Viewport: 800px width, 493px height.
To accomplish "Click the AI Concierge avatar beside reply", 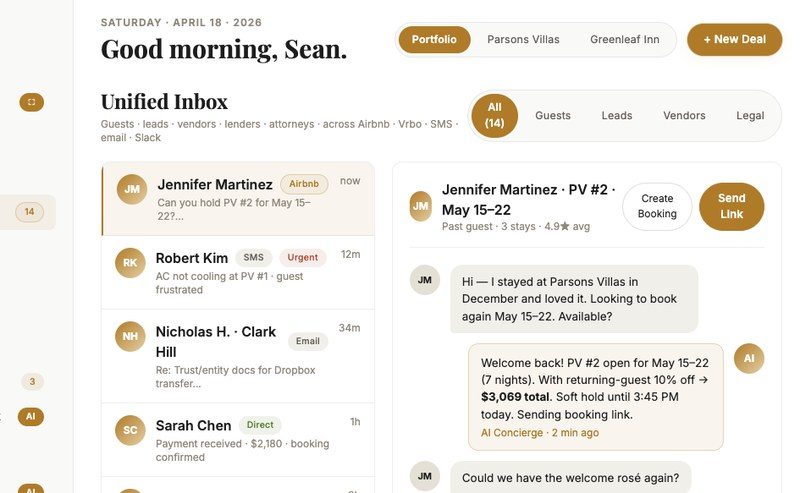I will point(749,358).
